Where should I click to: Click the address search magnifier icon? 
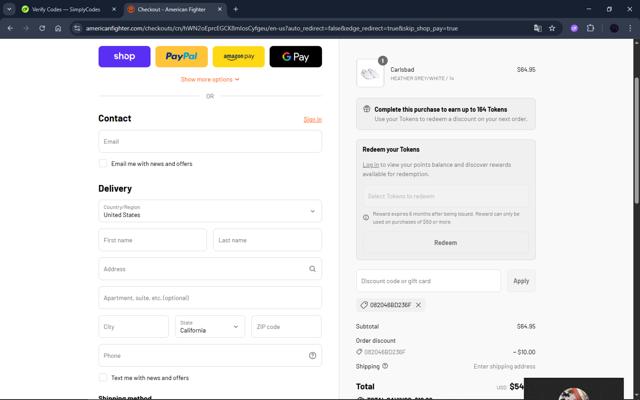click(312, 269)
